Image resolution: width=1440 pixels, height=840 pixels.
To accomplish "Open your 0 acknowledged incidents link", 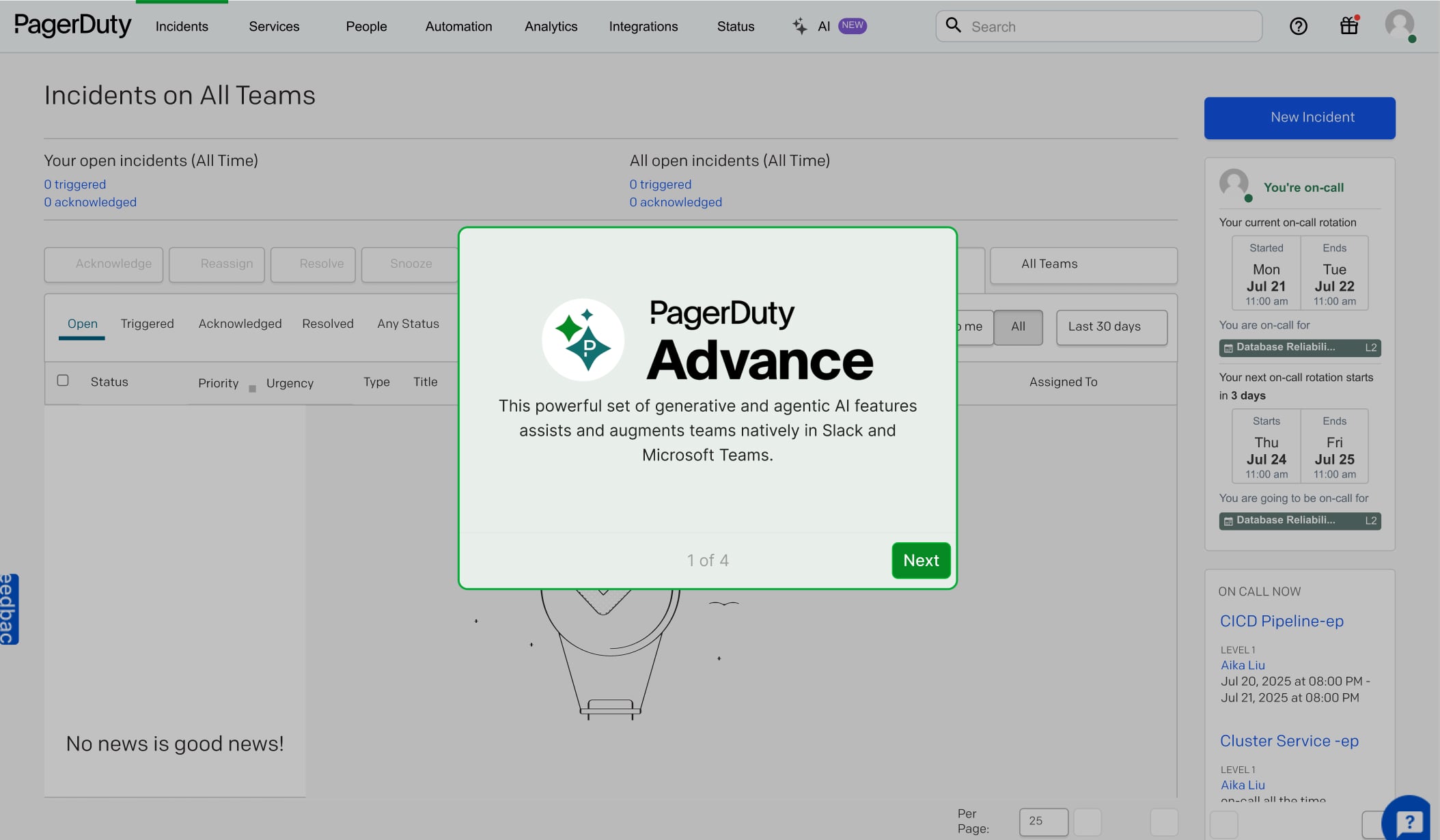I will point(90,202).
